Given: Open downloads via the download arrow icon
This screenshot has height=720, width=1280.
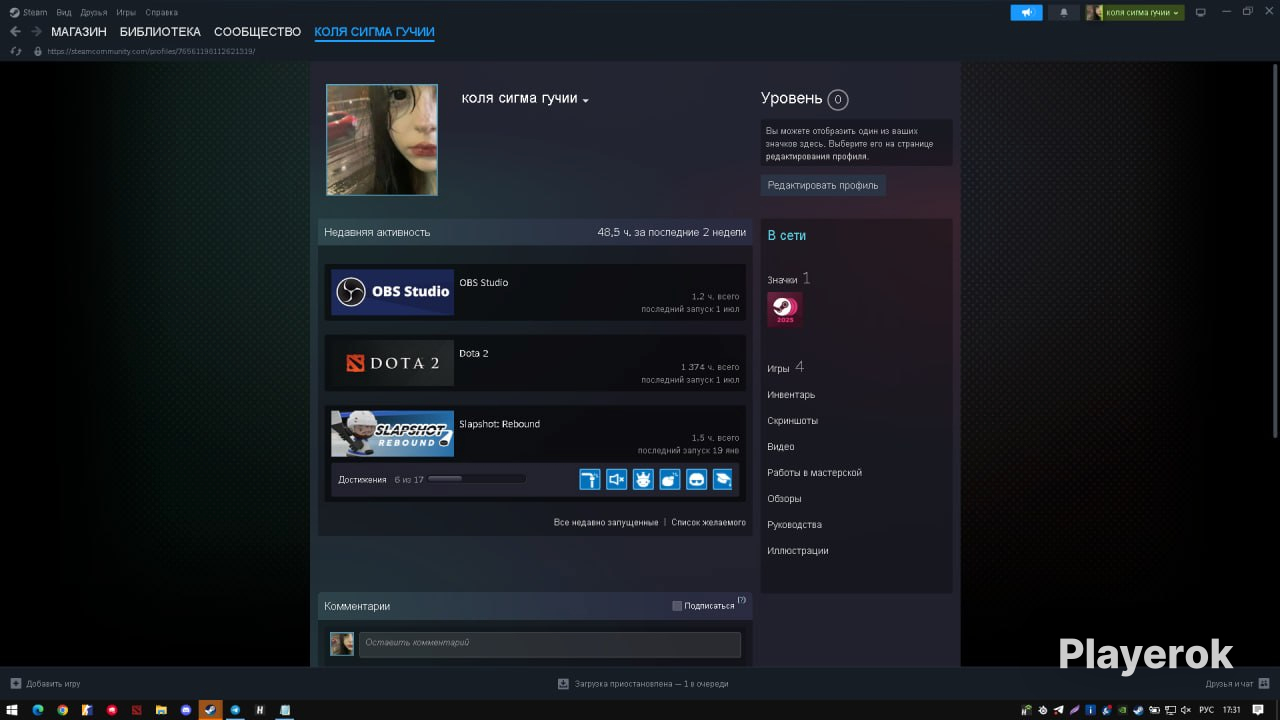Looking at the screenshot, I should pos(563,684).
